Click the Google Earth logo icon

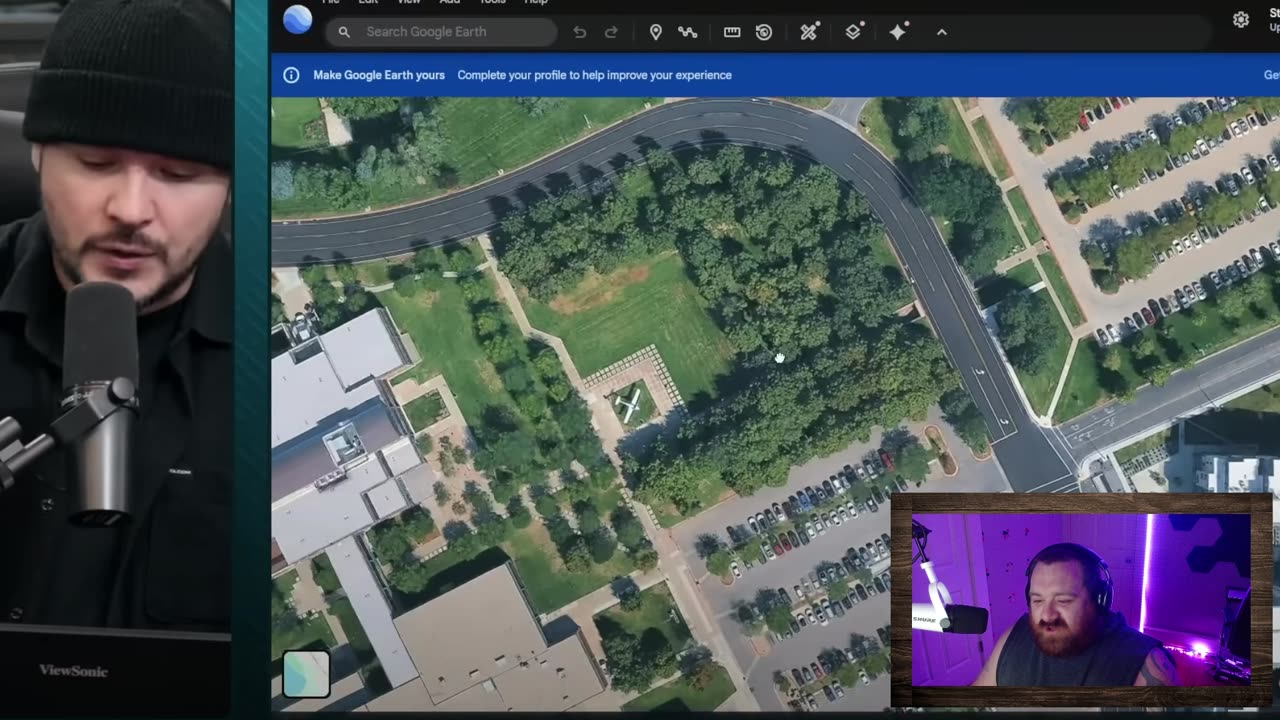[x=297, y=19]
